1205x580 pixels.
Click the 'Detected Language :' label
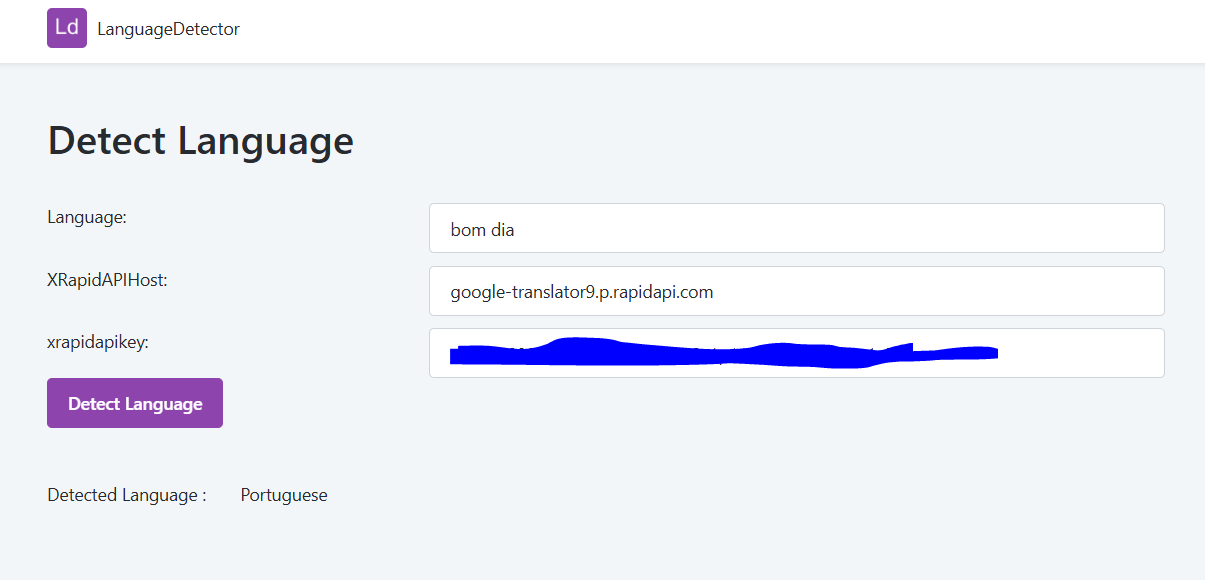coord(125,494)
